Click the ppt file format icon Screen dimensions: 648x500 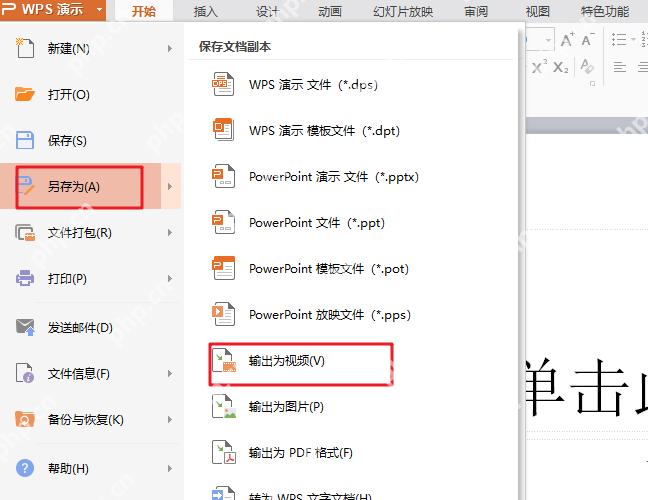click(223, 222)
